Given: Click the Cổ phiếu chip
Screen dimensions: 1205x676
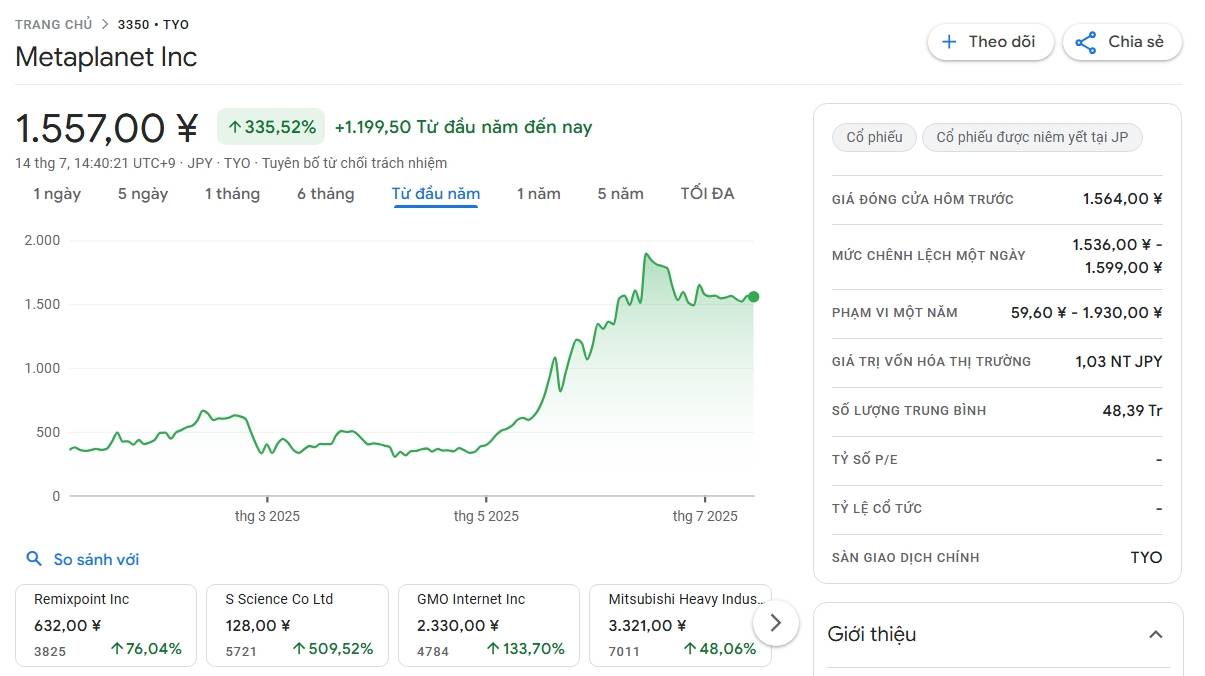Looking at the screenshot, I should pyautogui.click(x=874, y=137).
